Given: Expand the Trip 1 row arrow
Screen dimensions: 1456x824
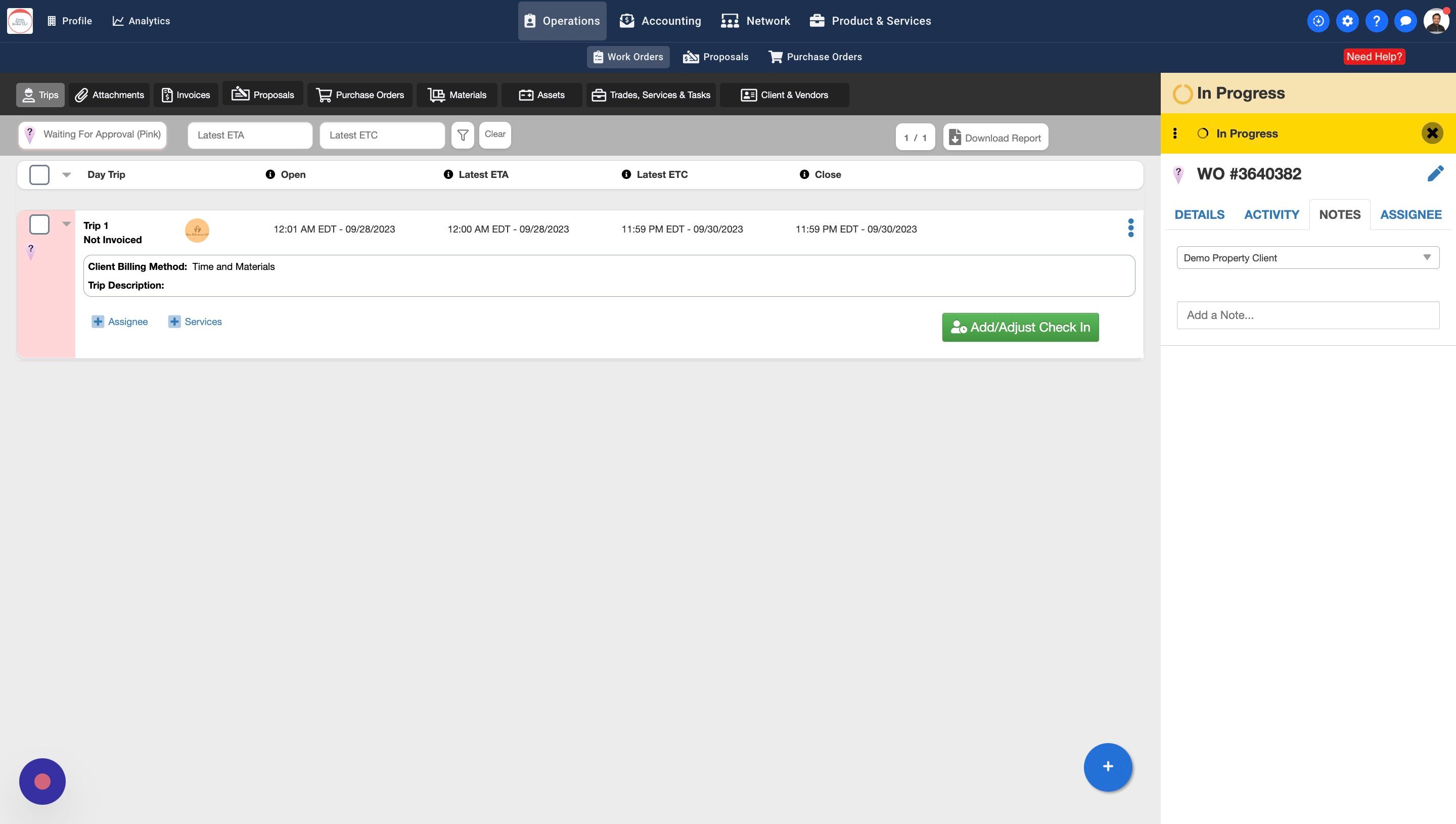Looking at the screenshot, I should pos(66,224).
